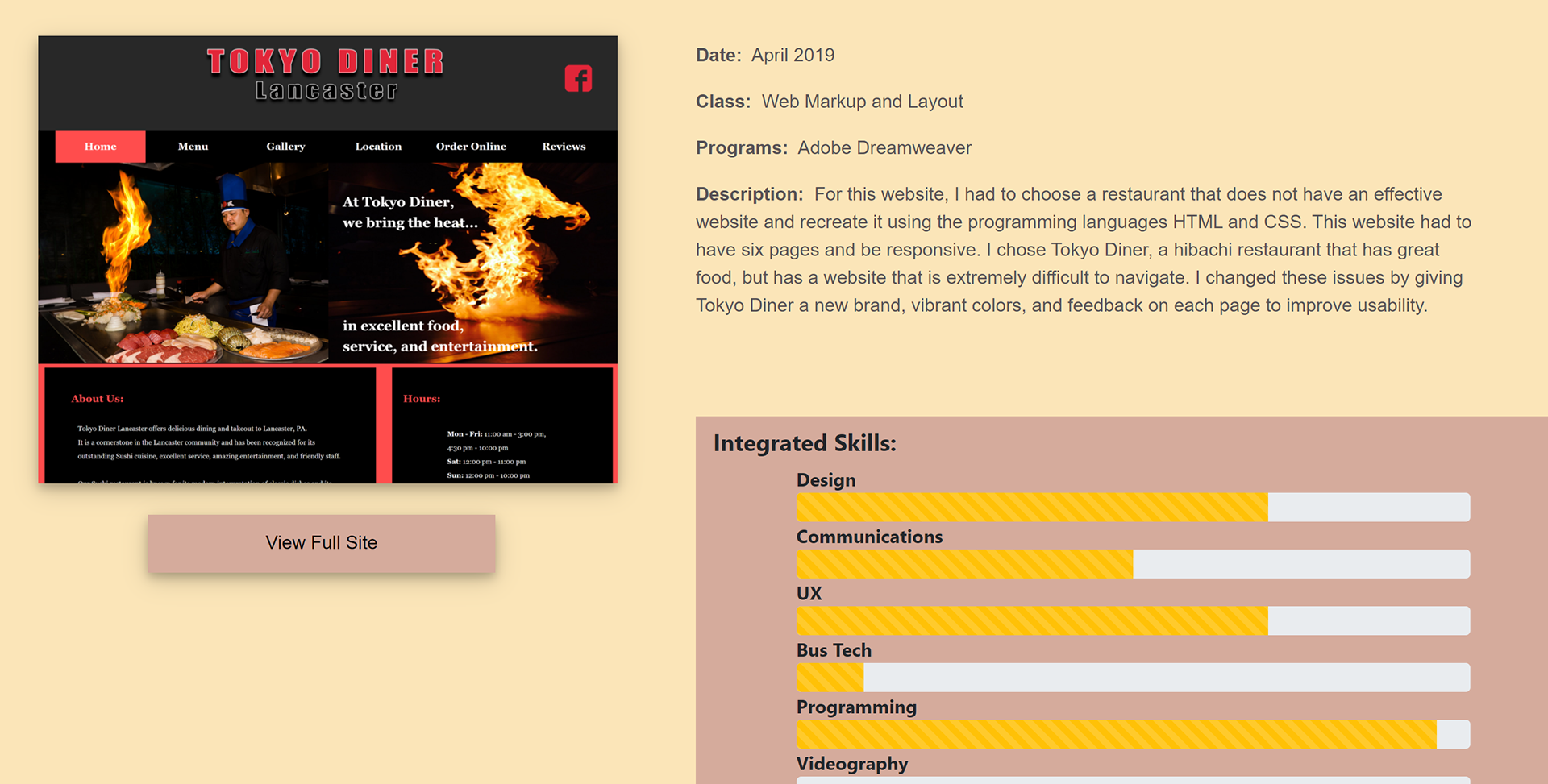Click the Integrated Skills heading
This screenshot has height=784, width=1548.
tap(805, 443)
